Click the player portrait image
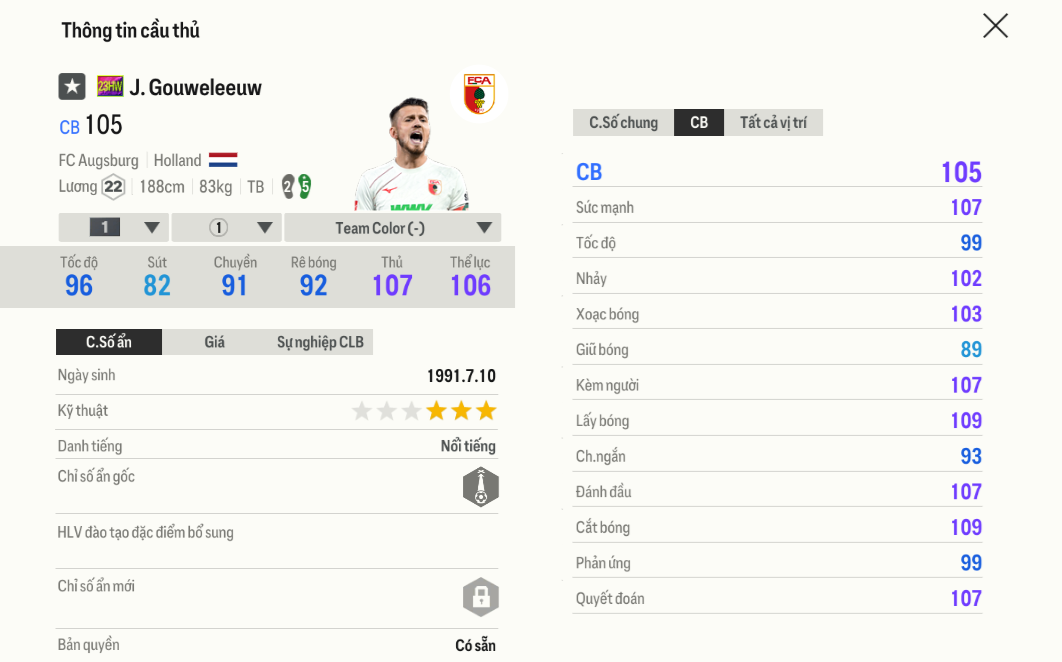The width and height of the screenshot is (1062, 662). (410, 155)
